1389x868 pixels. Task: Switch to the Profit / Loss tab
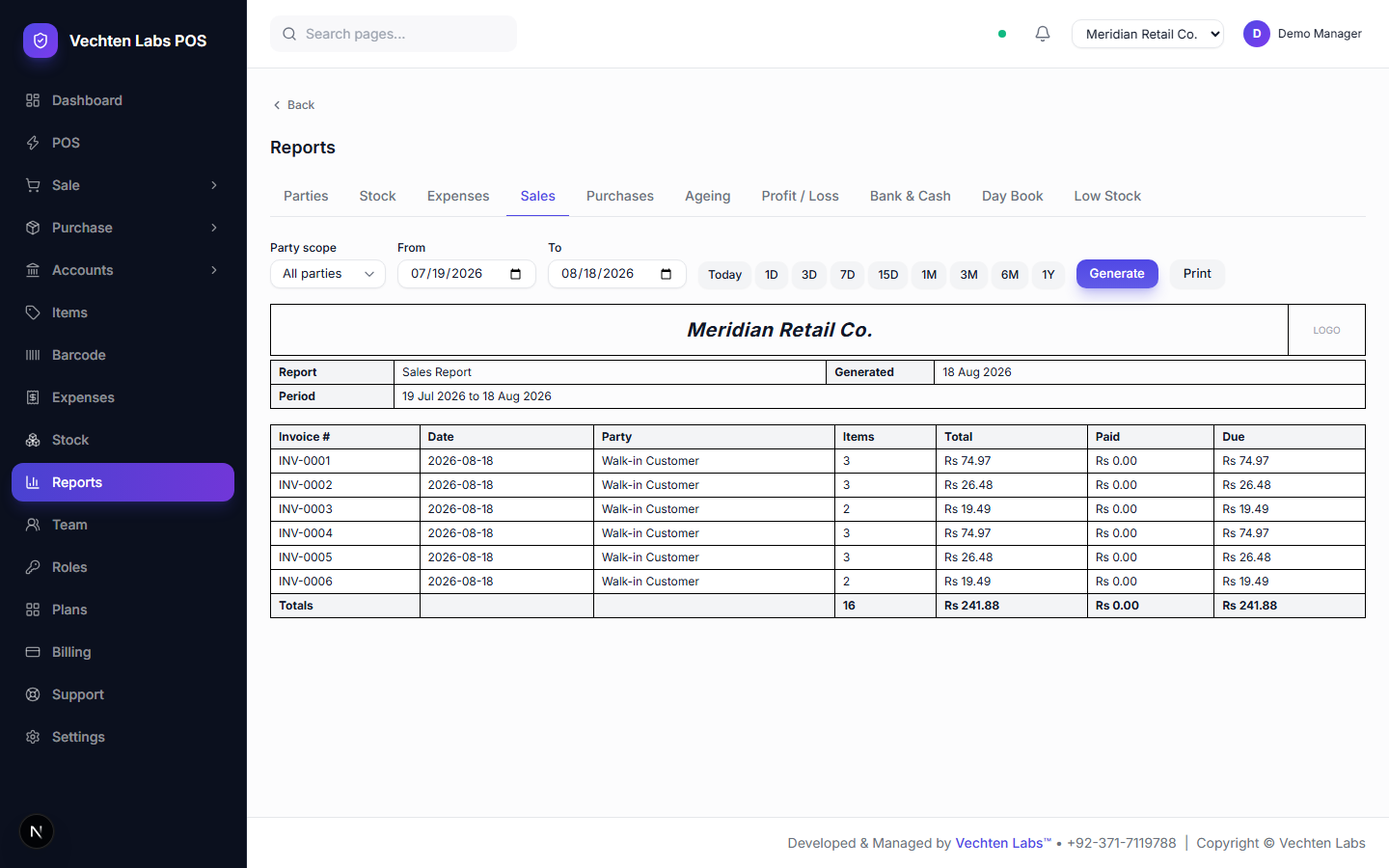800,196
